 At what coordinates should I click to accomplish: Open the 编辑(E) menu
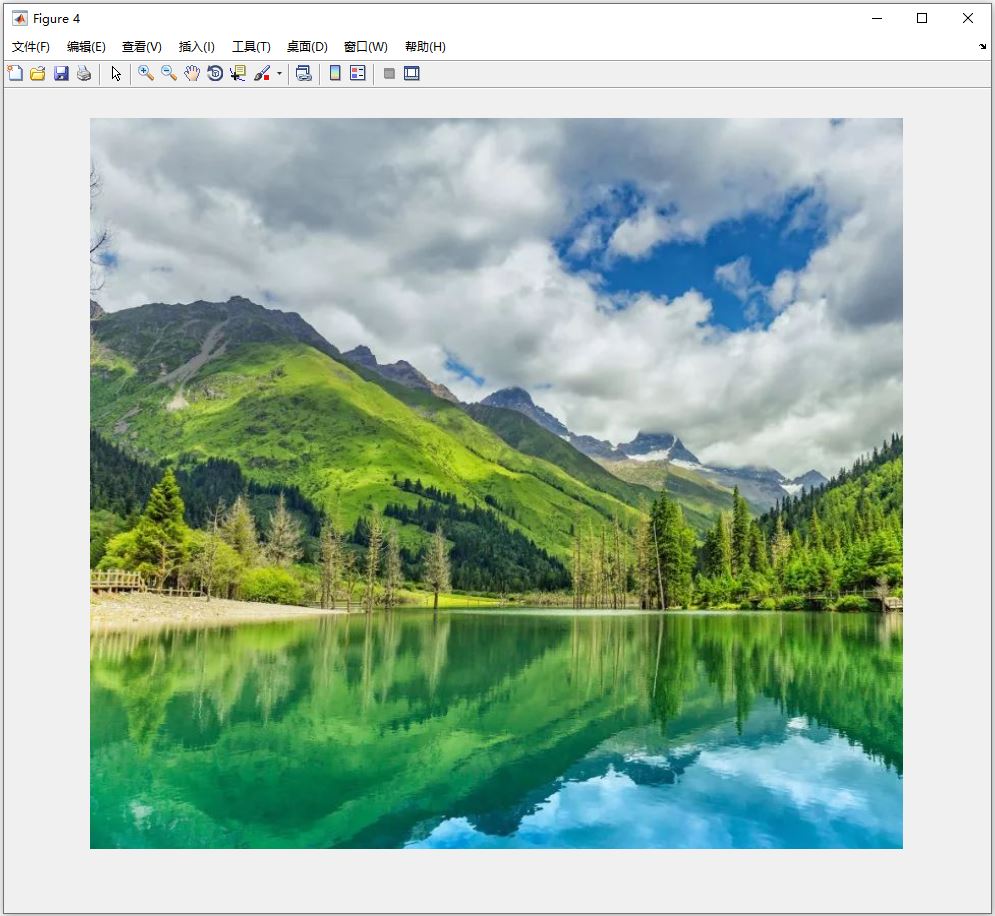click(86, 47)
